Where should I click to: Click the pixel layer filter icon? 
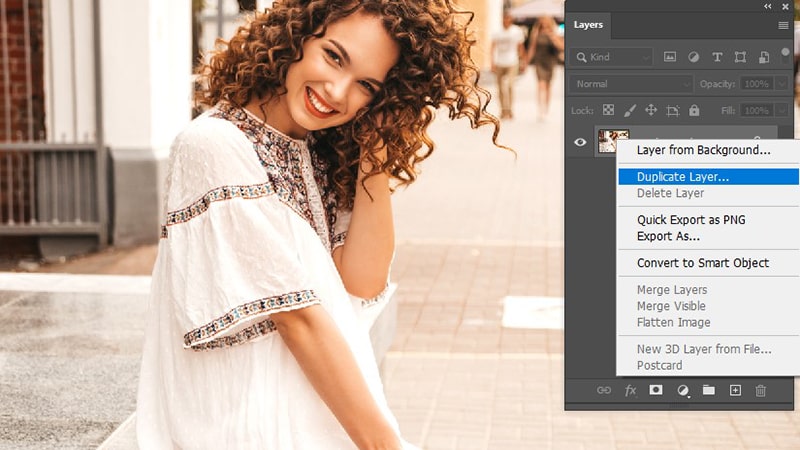point(670,57)
